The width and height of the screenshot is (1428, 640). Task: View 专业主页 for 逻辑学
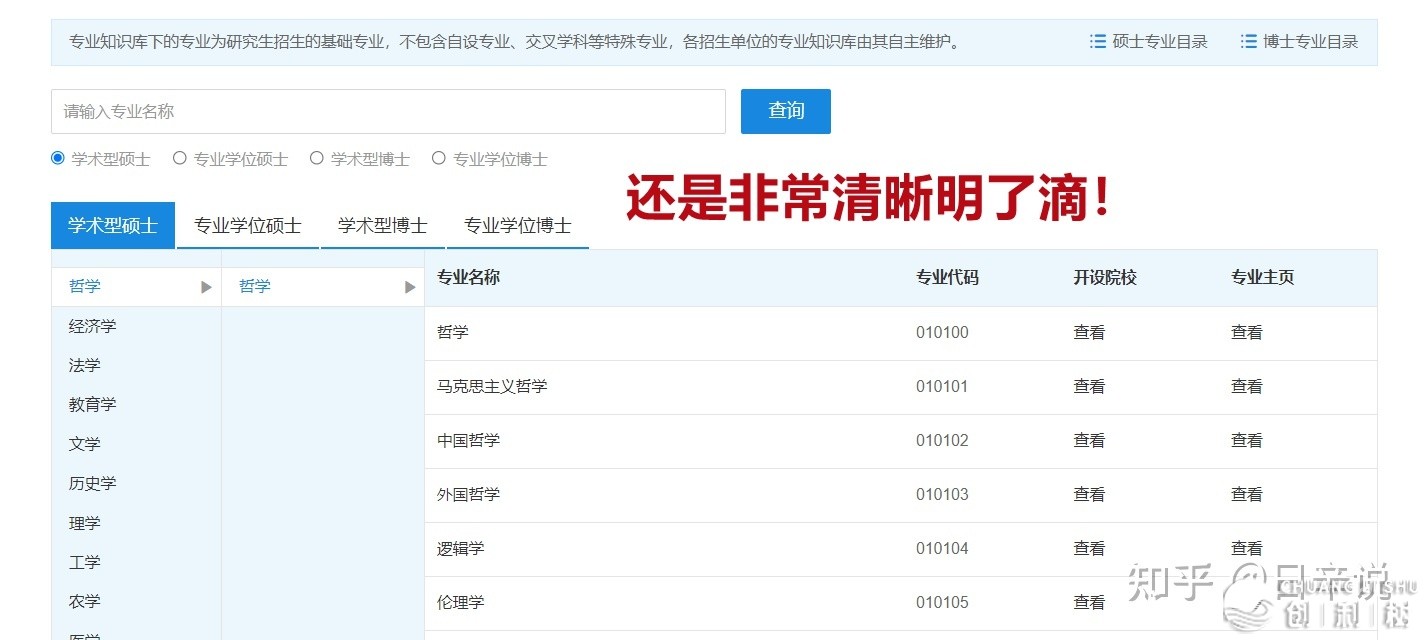[x=1247, y=548]
